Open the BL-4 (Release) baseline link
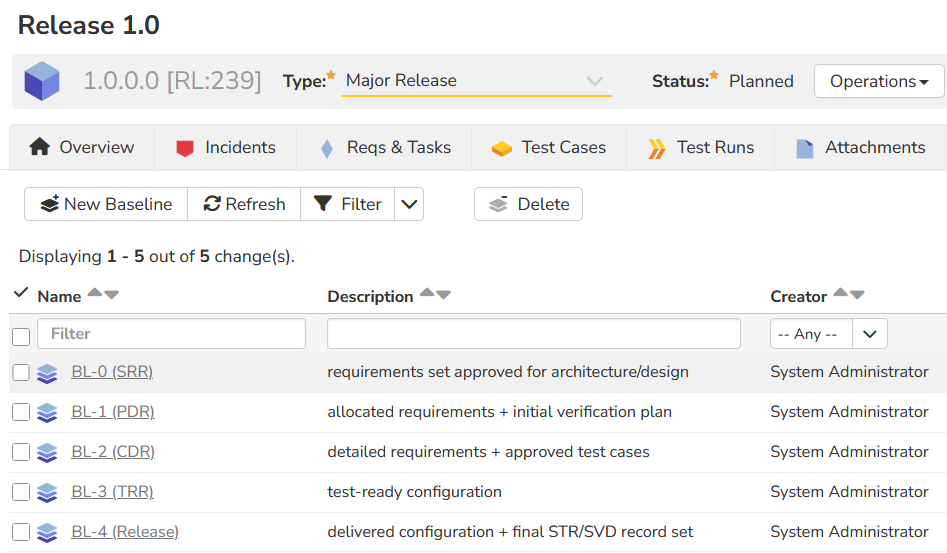The height and width of the screenshot is (553, 947). point(125,532)
